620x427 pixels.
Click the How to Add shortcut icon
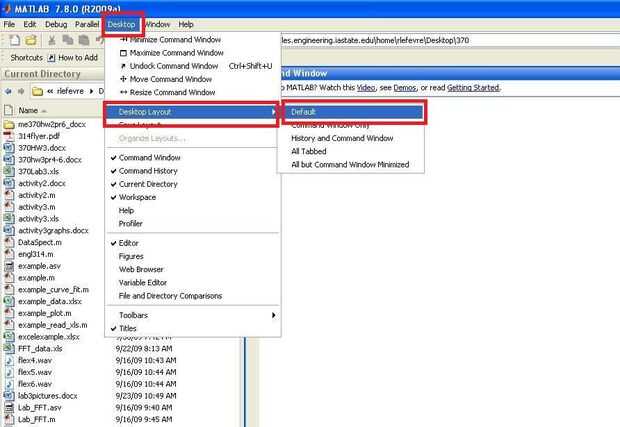(x=51, y=58)
